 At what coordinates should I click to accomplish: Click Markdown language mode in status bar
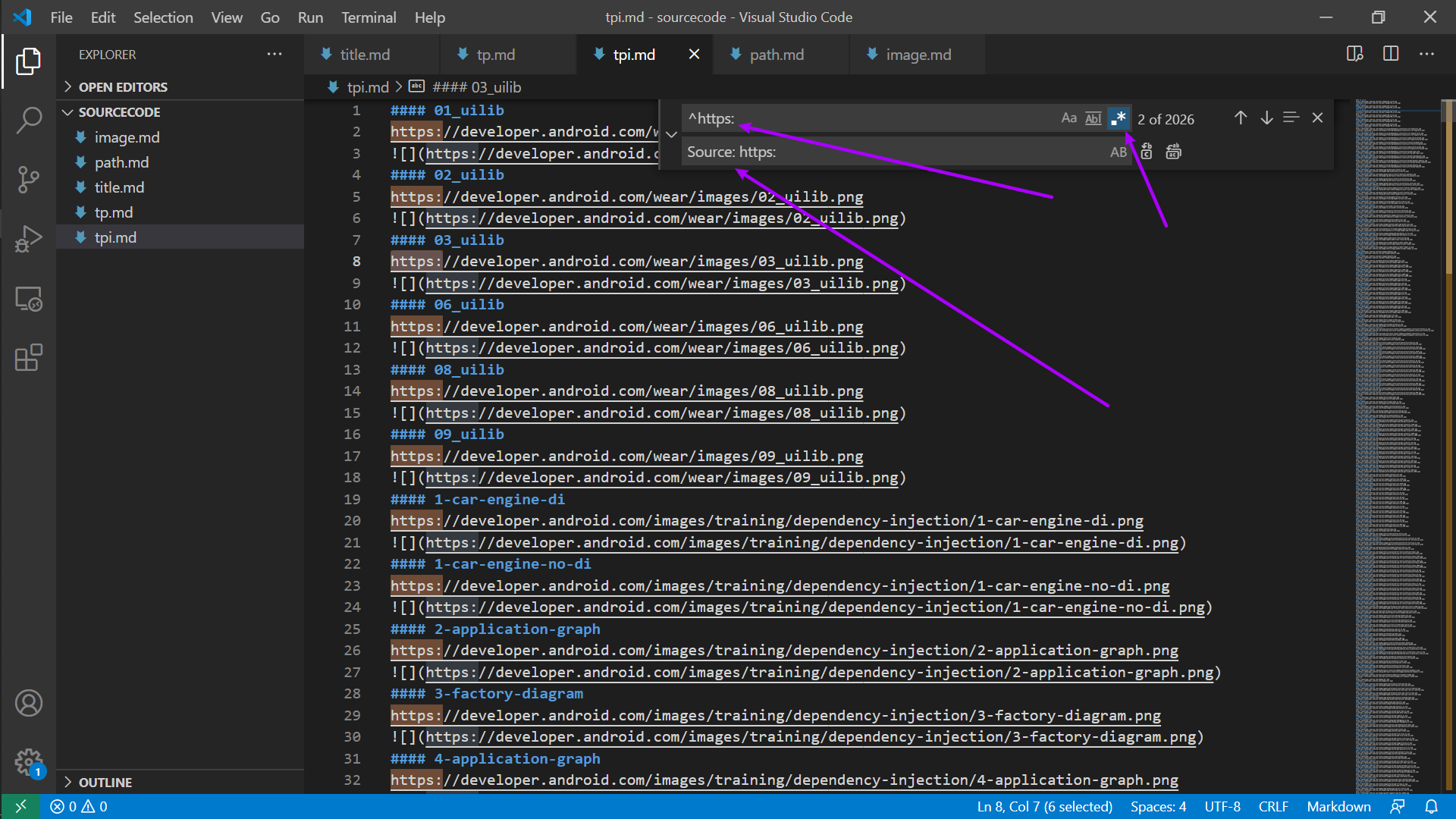tap(1338, 806)
